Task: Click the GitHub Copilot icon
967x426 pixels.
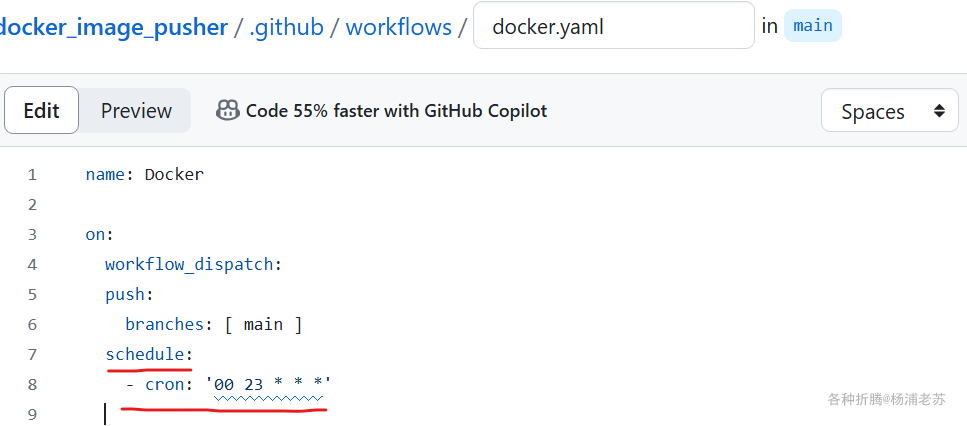Action: click(x=228, y=110)
